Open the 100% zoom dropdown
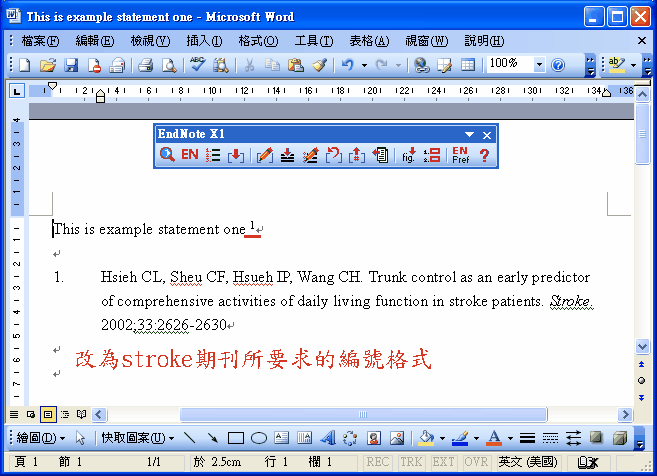This screenshot has width=657, height=476. pyautogui.click(x=539, y=65)
